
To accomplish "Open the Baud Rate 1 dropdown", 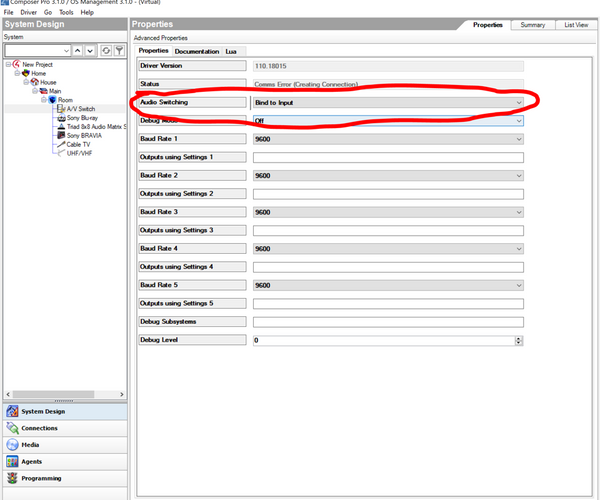I will point(518,139).
